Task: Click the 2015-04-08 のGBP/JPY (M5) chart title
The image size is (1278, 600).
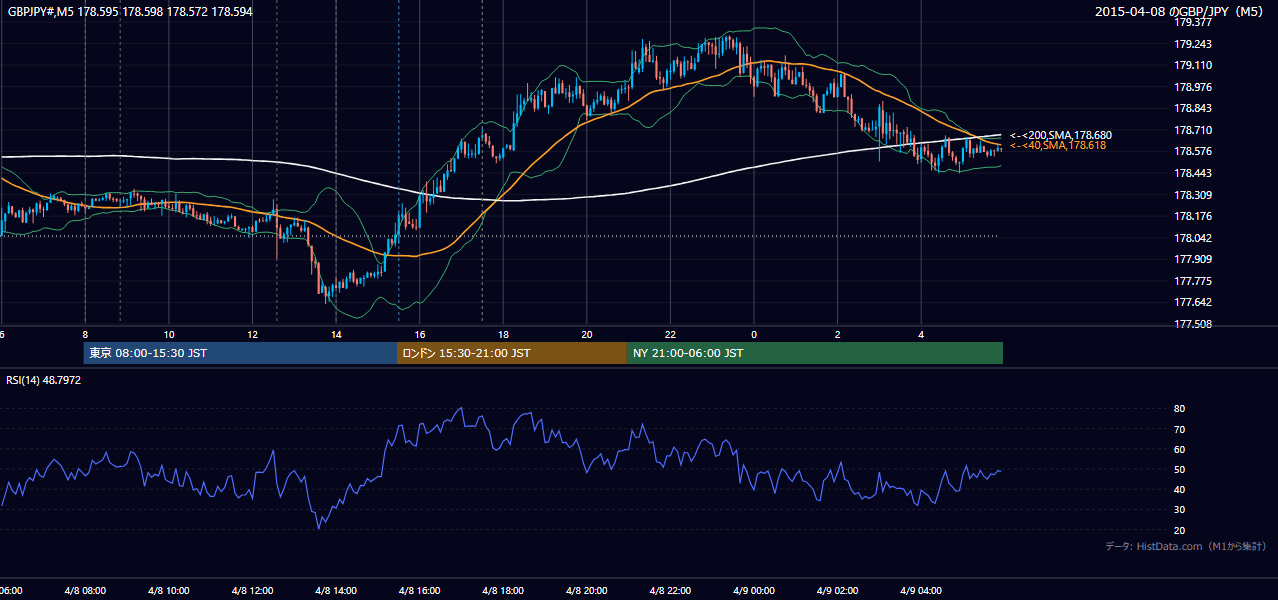Action: click(x=1181, y=11)
